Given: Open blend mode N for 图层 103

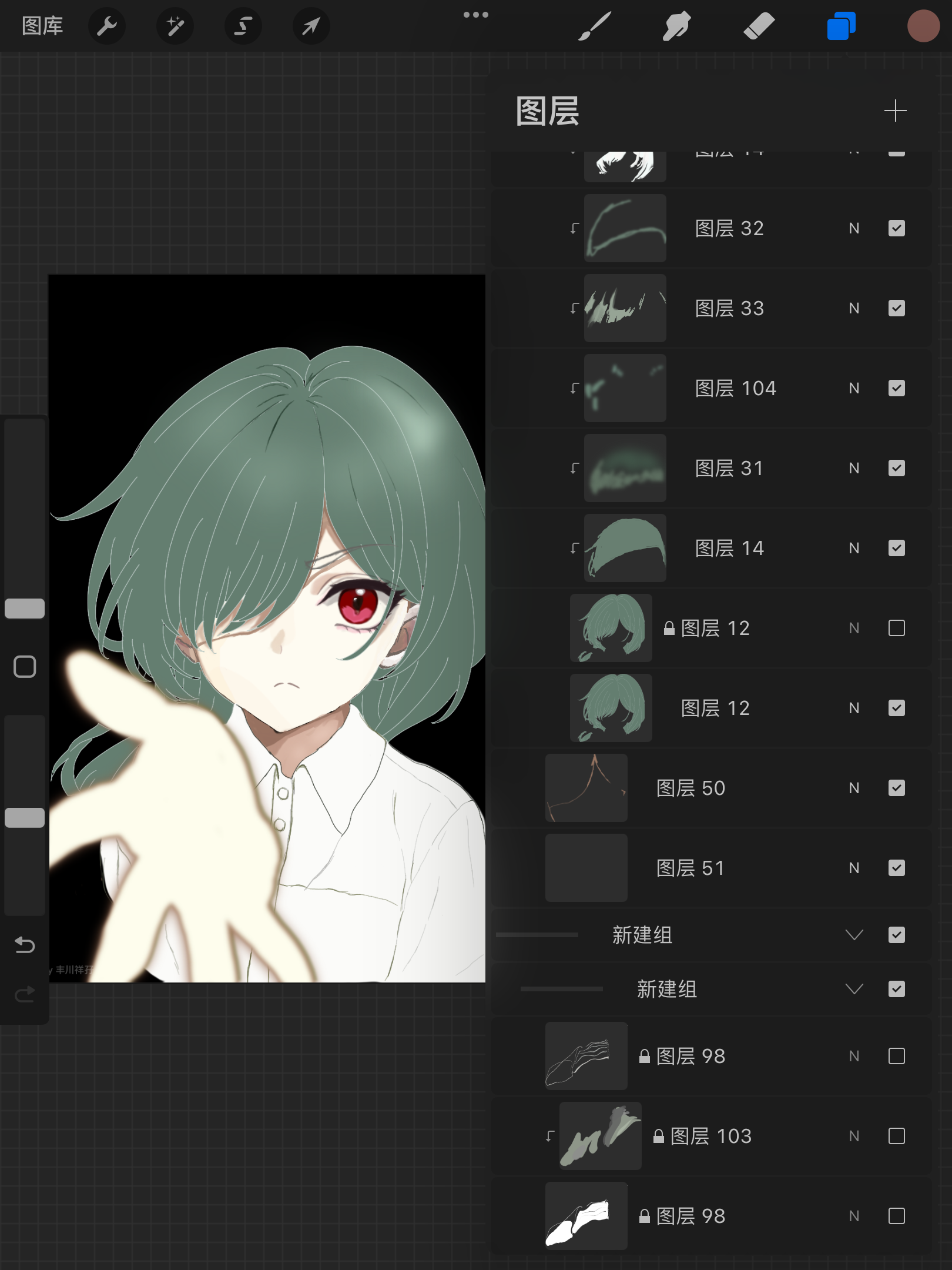Looking at the screenshot, I should [854, 1136].
